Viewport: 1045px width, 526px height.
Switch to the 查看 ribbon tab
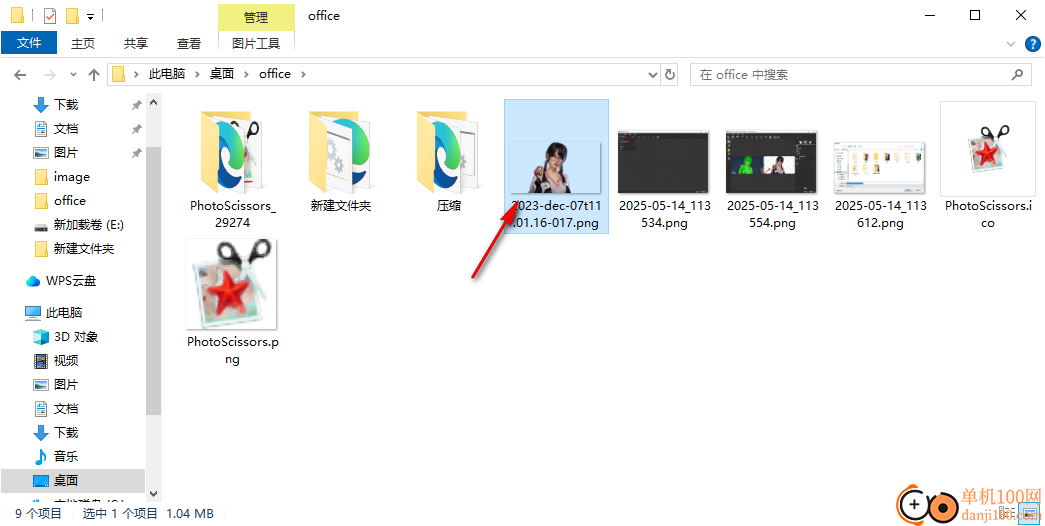(189, 43)
